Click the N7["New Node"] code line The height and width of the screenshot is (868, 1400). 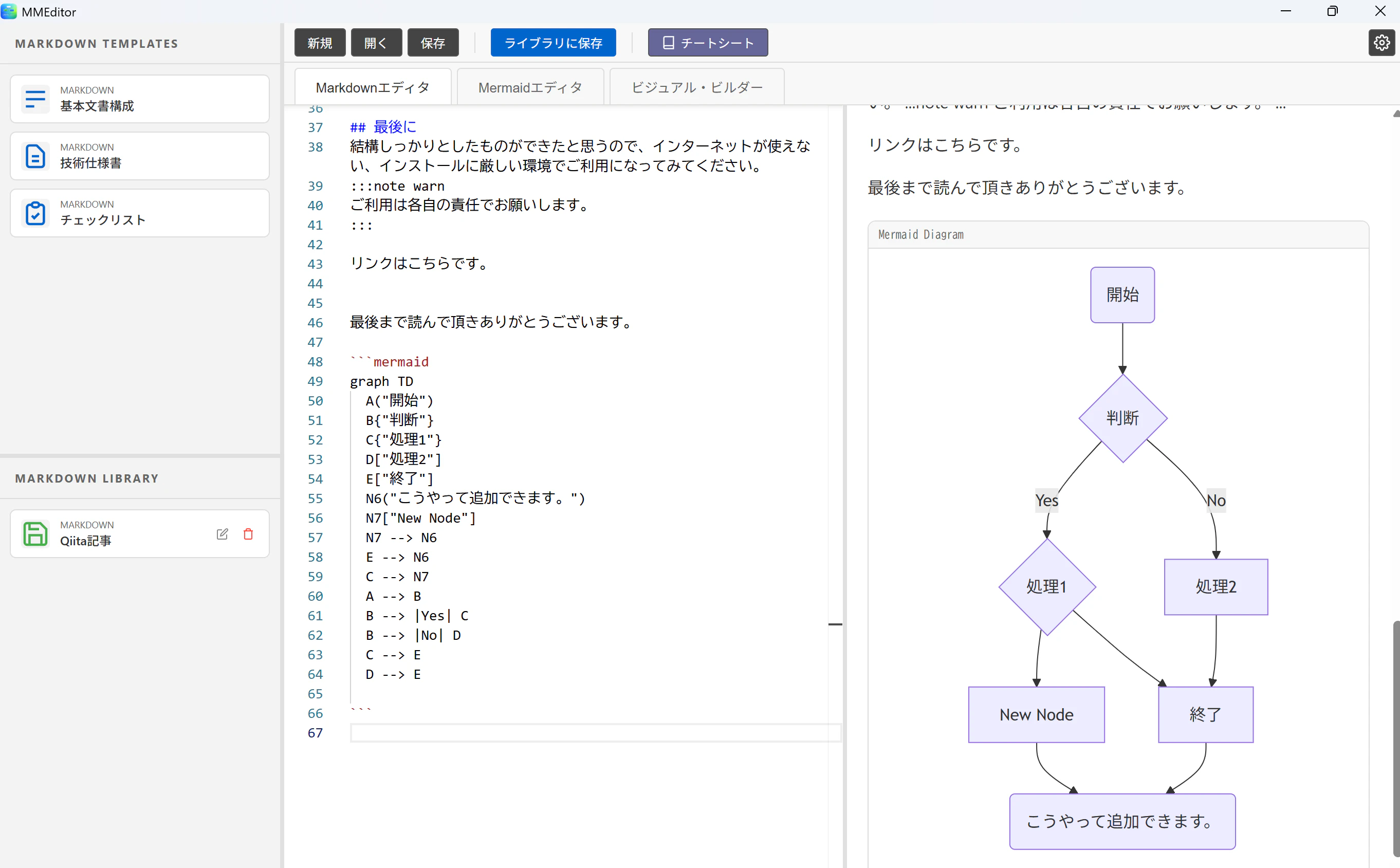(421, 518)
